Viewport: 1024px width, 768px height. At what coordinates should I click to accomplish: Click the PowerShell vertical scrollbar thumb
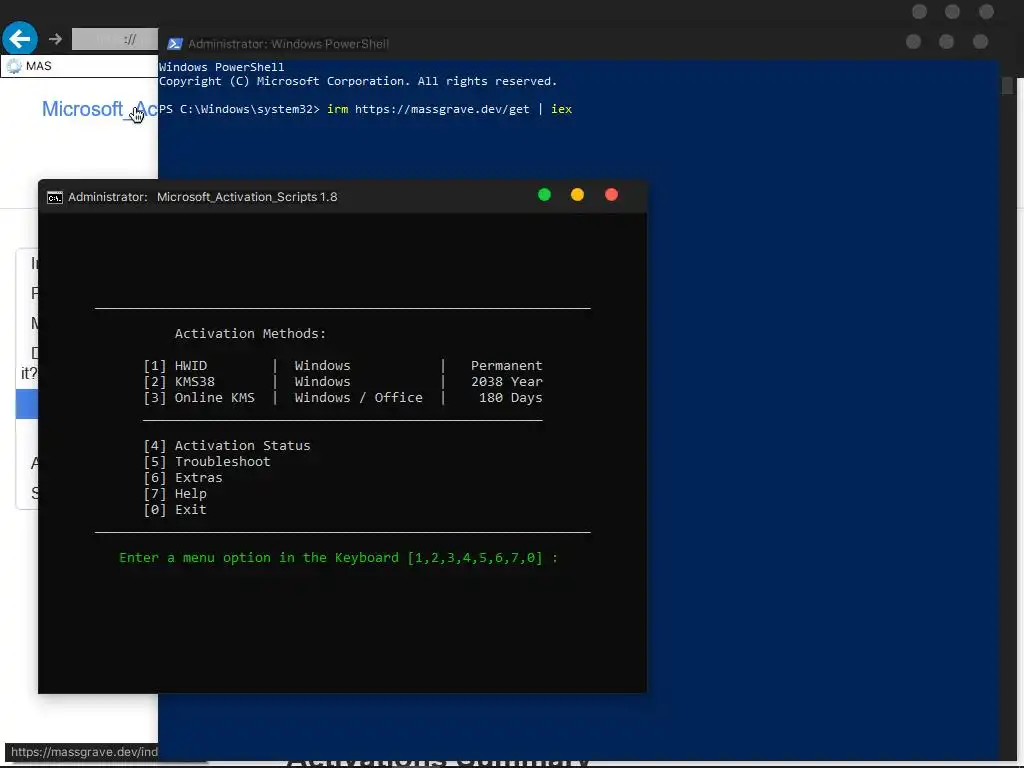tap(1007, 85)
